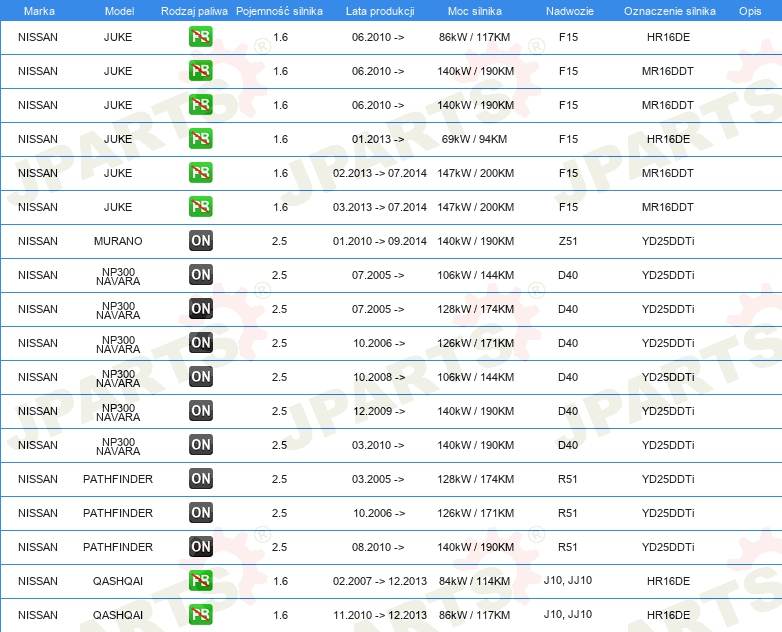Select the QASHQAI model in the 02.2007 row
The width and height of the screenshot is (782, 632).
coord(118,581)
